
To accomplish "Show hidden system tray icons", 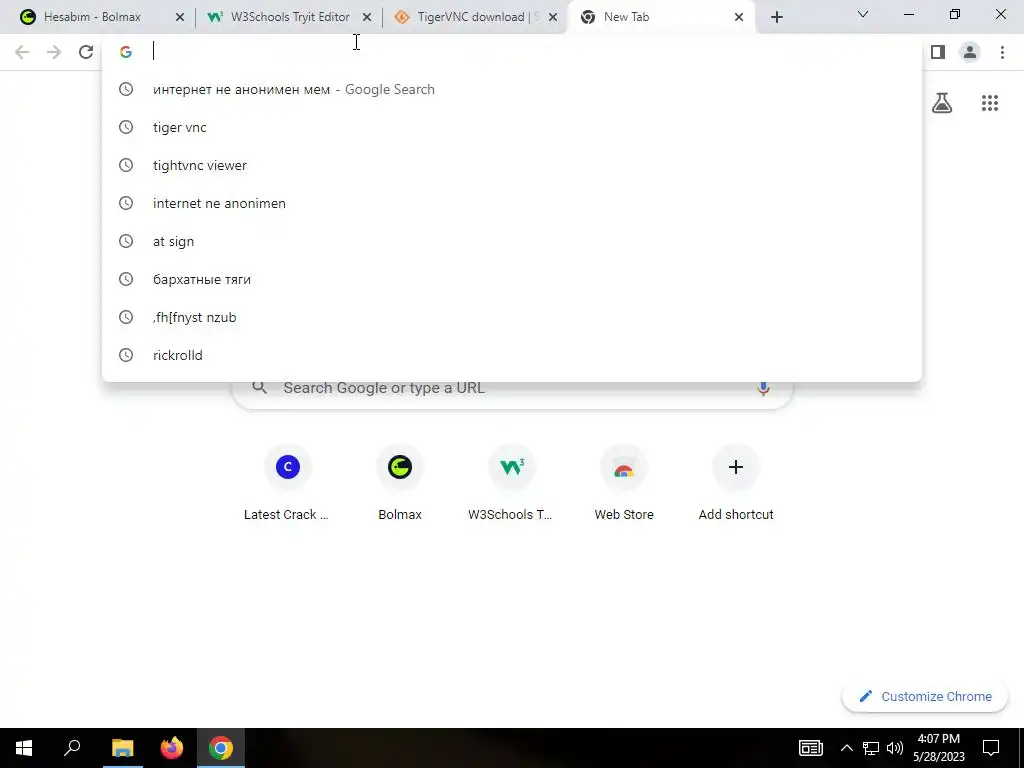I will 846,748.
